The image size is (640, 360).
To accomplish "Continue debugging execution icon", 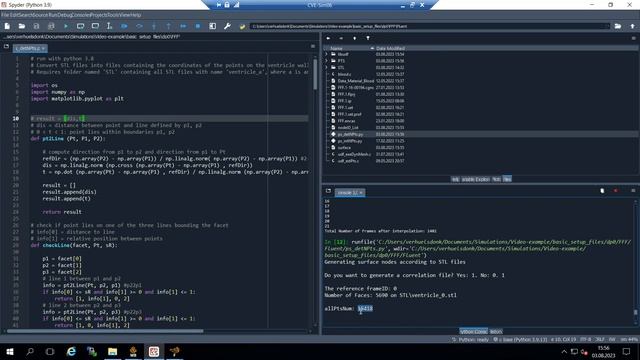I will click(x=183, y=26).
